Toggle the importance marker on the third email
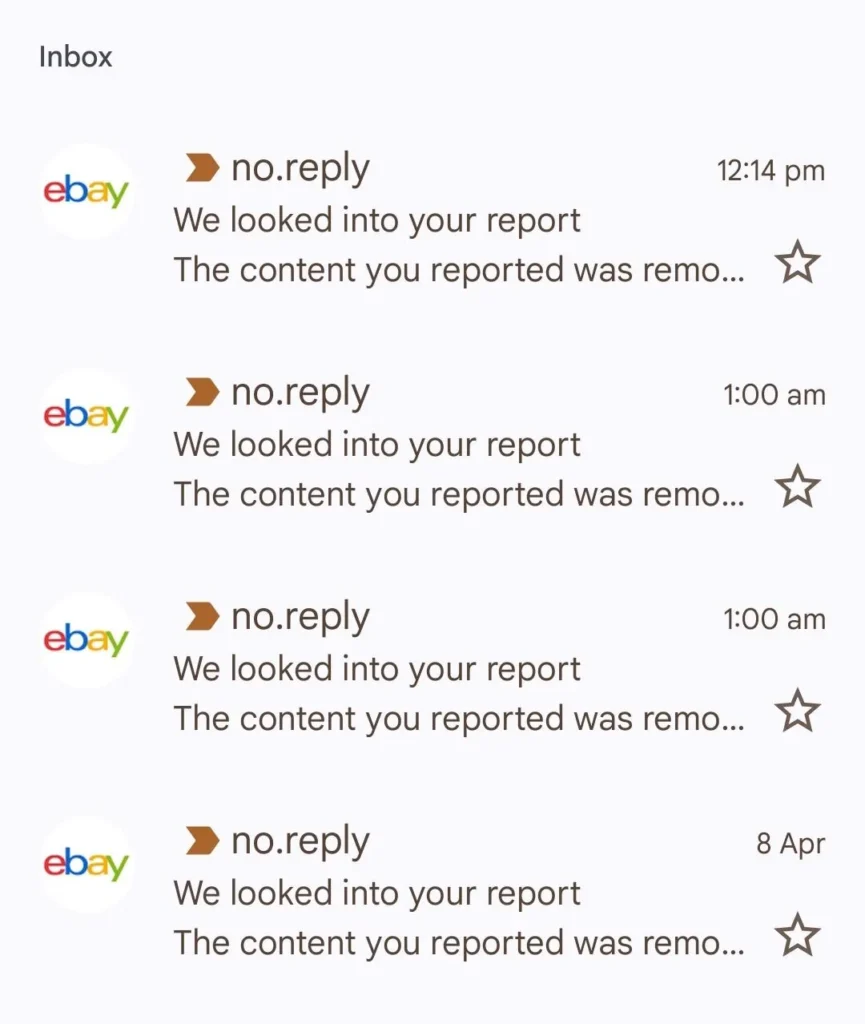The image size is (865, 1024). (202, 616)
